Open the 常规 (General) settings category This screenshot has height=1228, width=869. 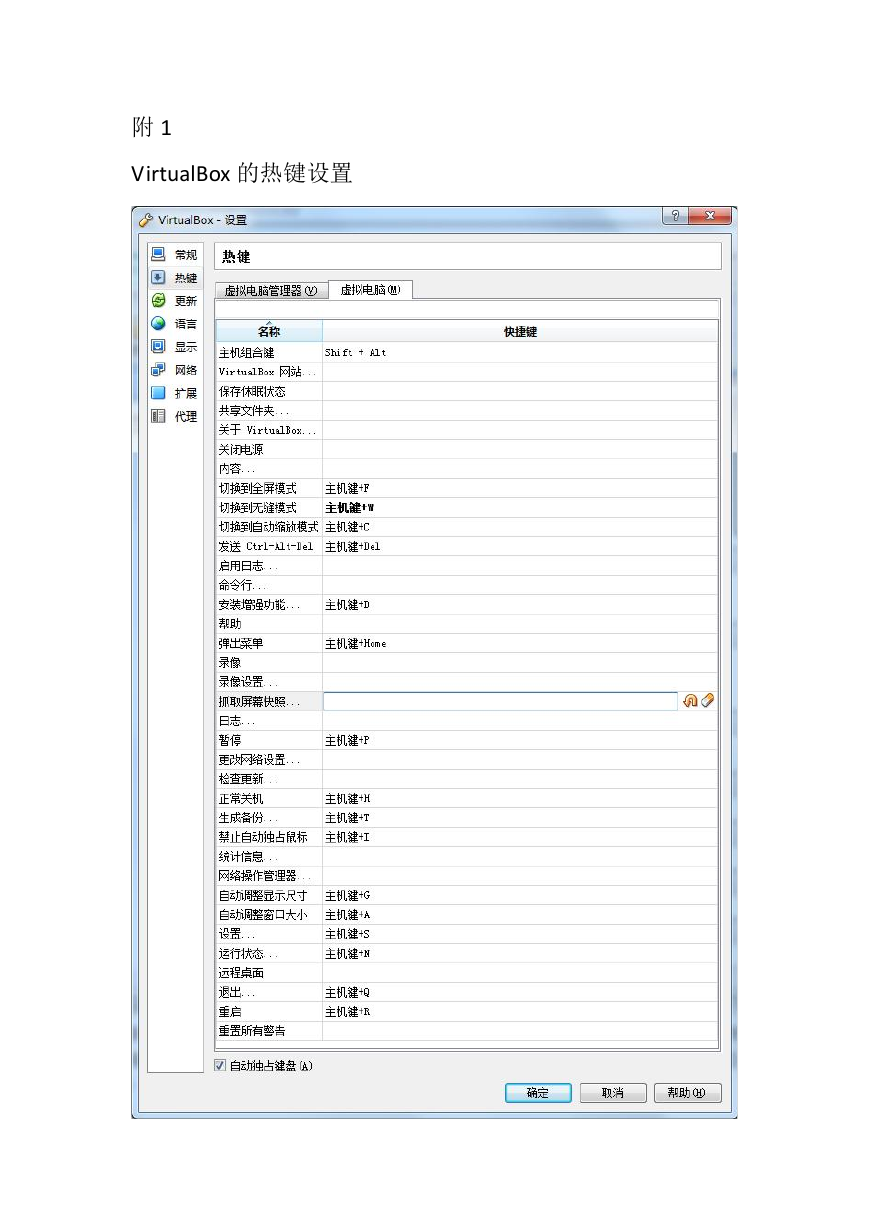coord(175,255)
